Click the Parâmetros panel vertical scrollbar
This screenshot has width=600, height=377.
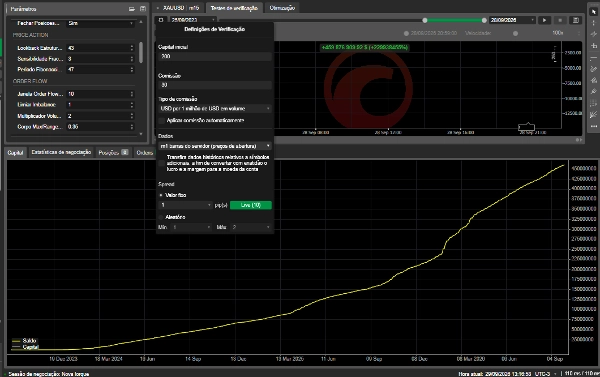141,52
